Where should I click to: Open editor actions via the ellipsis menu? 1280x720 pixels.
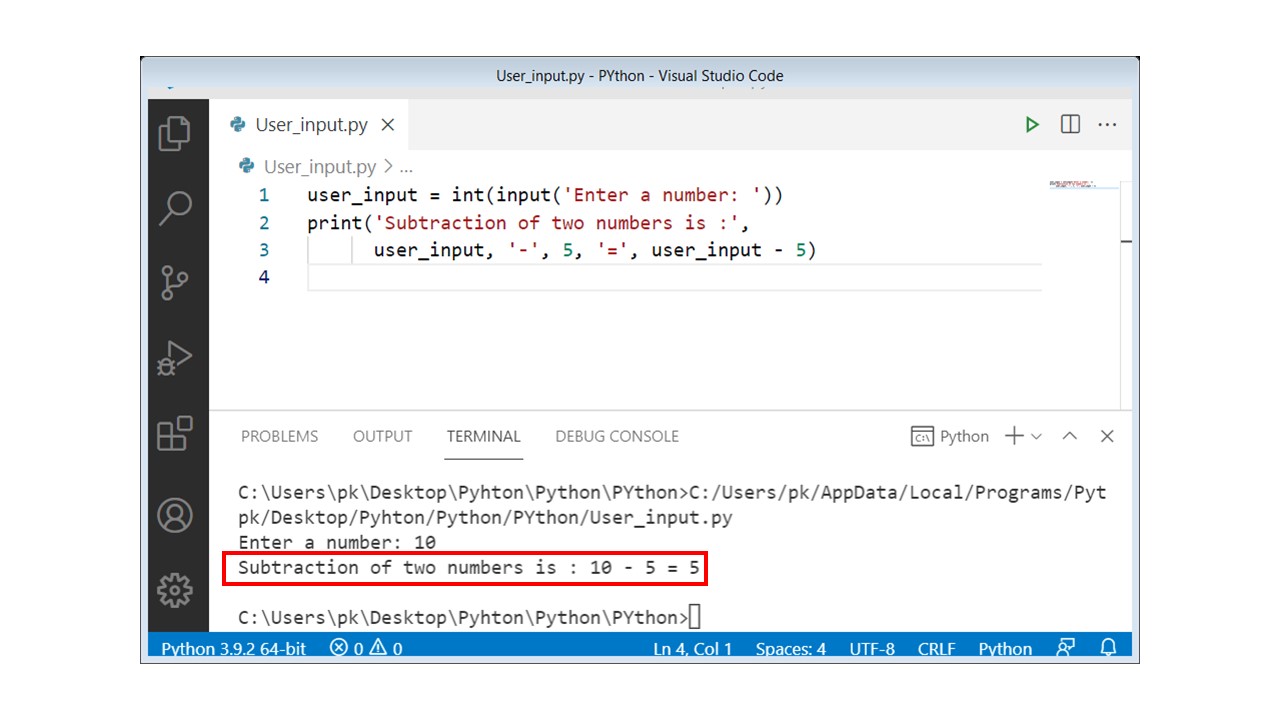point(1107,124)
